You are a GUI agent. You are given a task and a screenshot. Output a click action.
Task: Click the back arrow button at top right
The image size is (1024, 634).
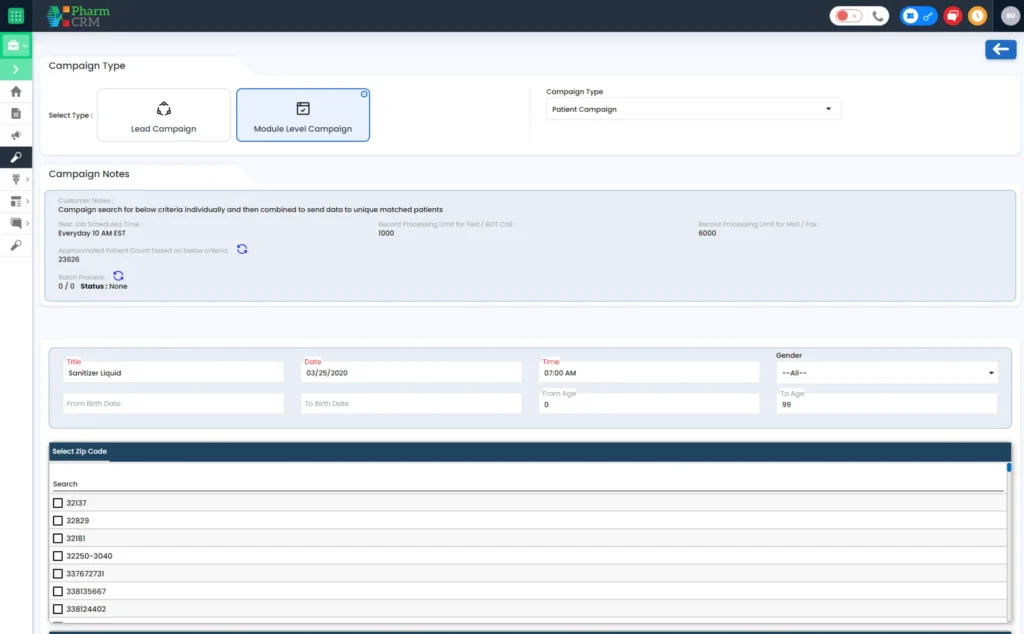click(1001, 49)
